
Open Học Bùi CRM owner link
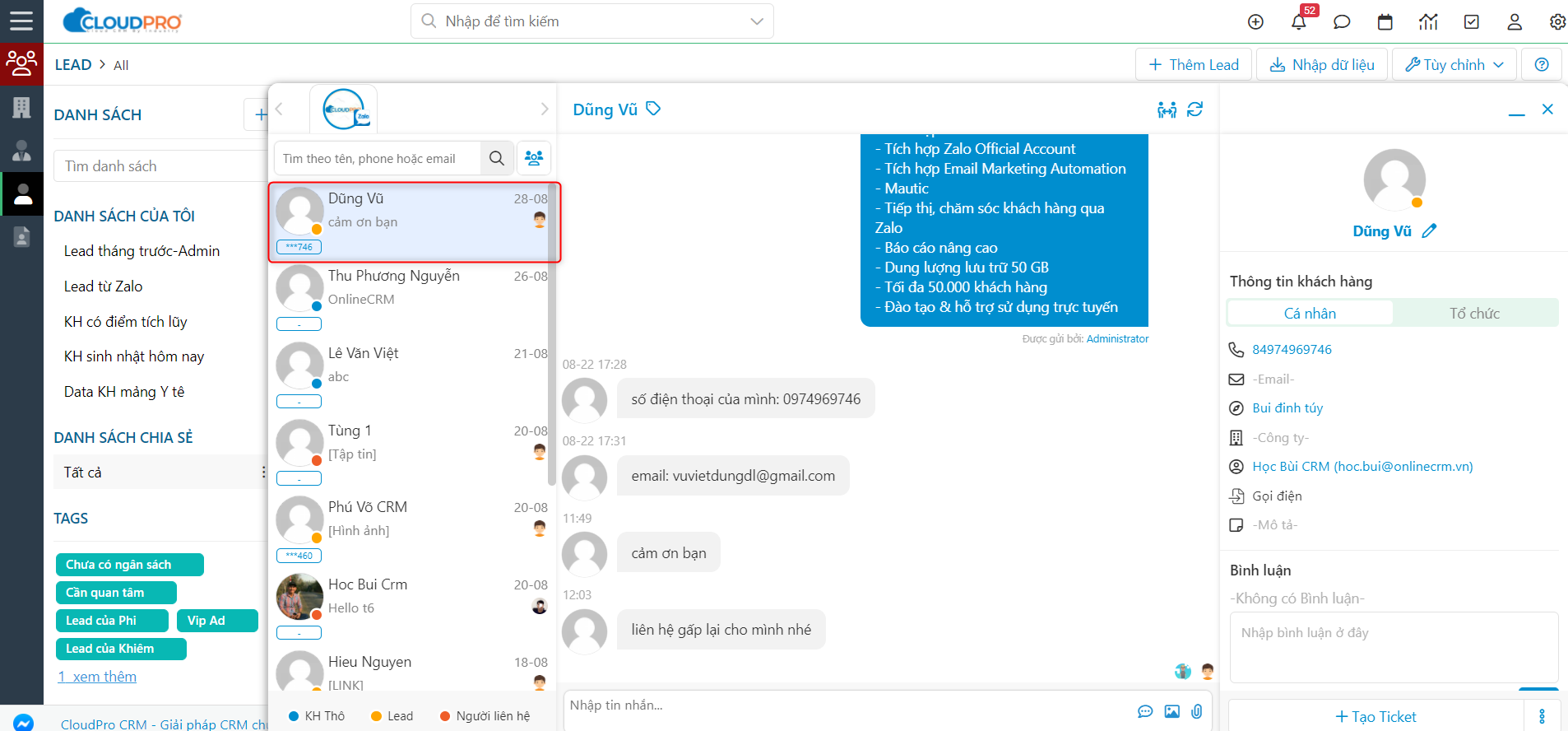tap(1362, 467)
